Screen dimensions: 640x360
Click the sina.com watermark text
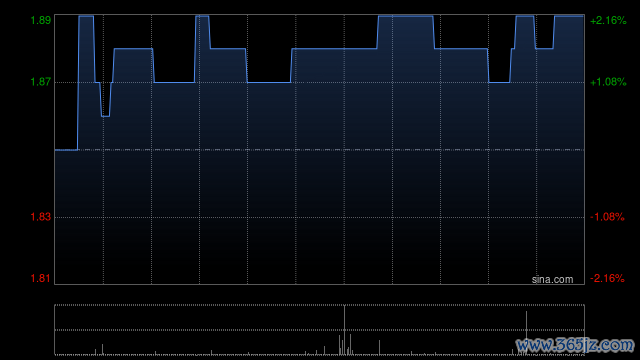click(x=552, y=280)
